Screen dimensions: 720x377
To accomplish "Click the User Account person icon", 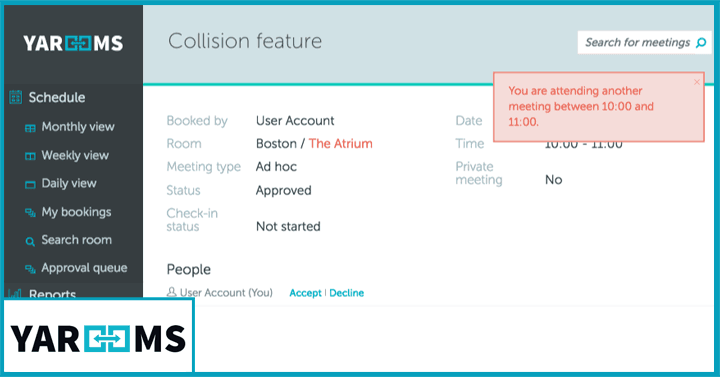I will 171,292.
